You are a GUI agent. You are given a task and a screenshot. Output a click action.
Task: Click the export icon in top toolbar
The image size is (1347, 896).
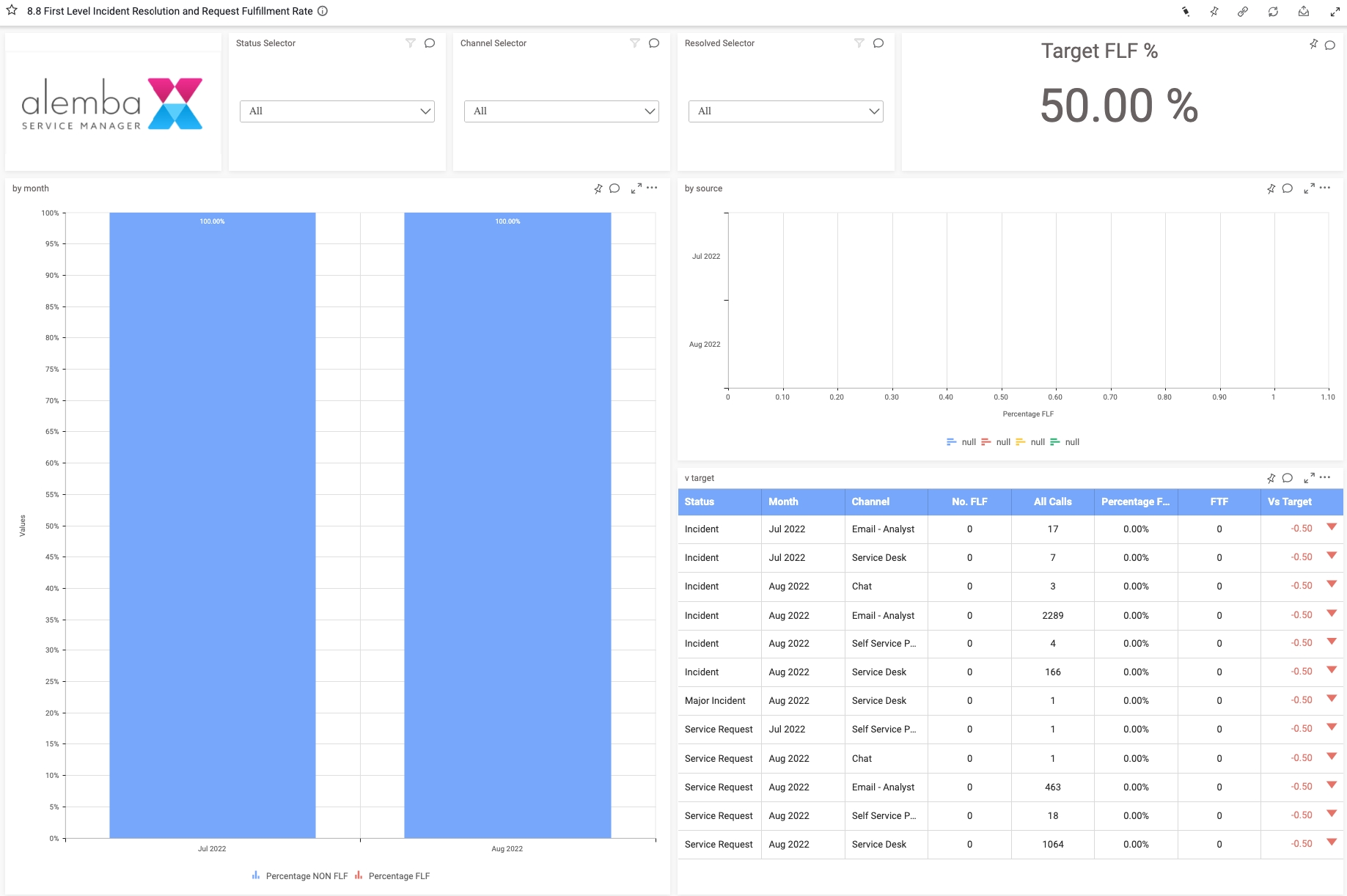click(1304, 12)
